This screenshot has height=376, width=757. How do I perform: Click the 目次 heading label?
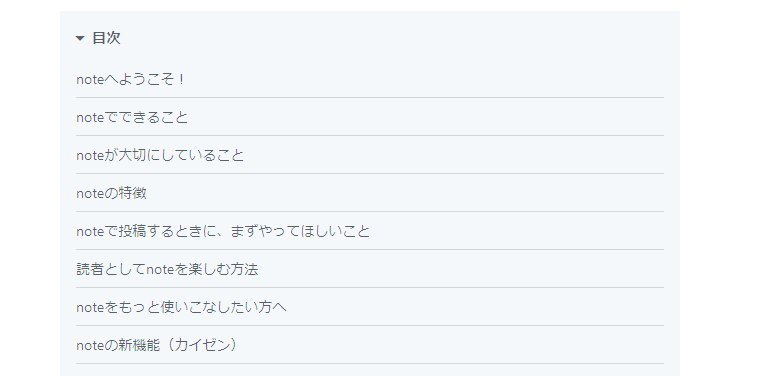[106, 38]
